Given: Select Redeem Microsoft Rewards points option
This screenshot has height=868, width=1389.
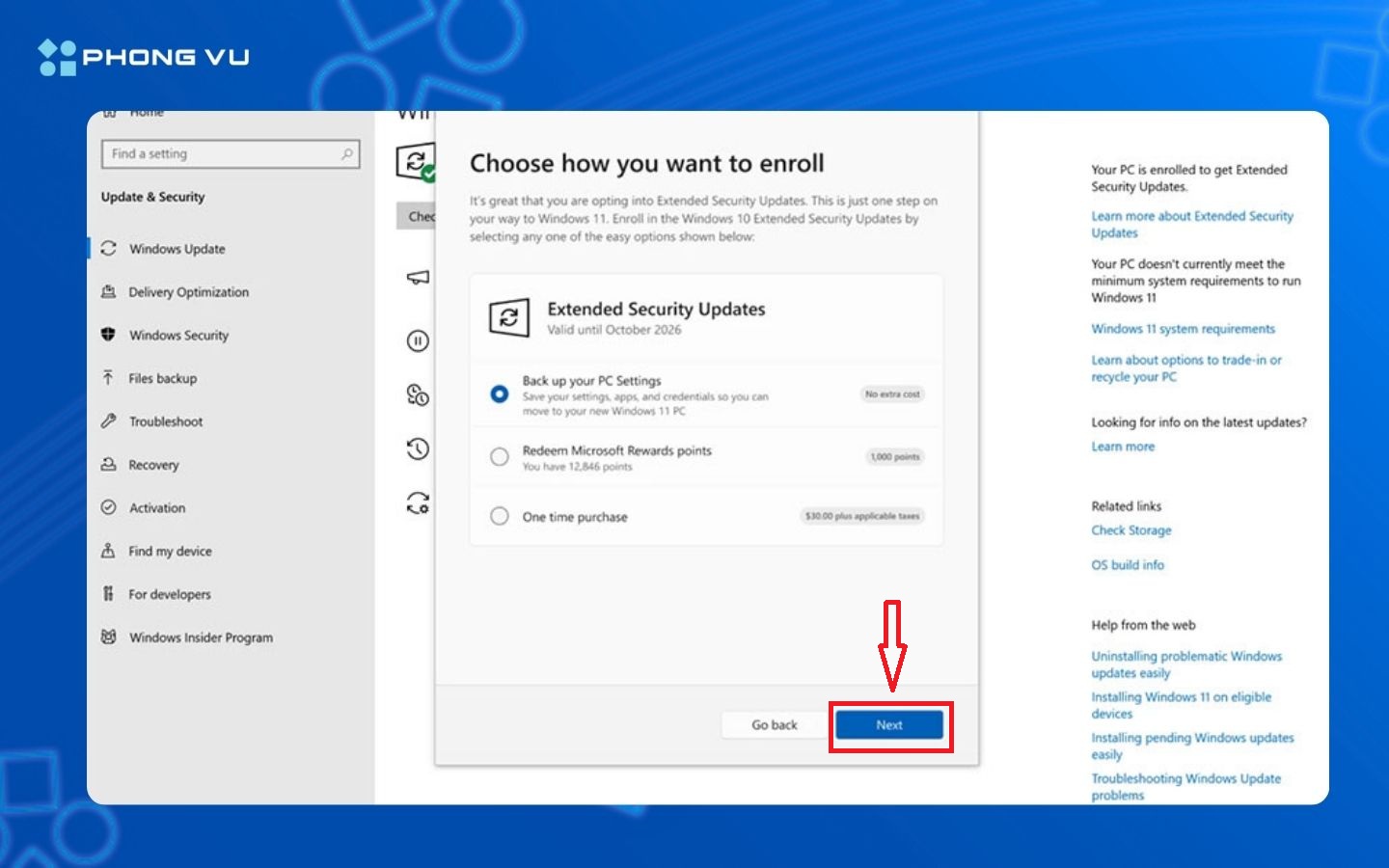Looking at the screenshot, I should pyautogui.click(x=499, y=456).
